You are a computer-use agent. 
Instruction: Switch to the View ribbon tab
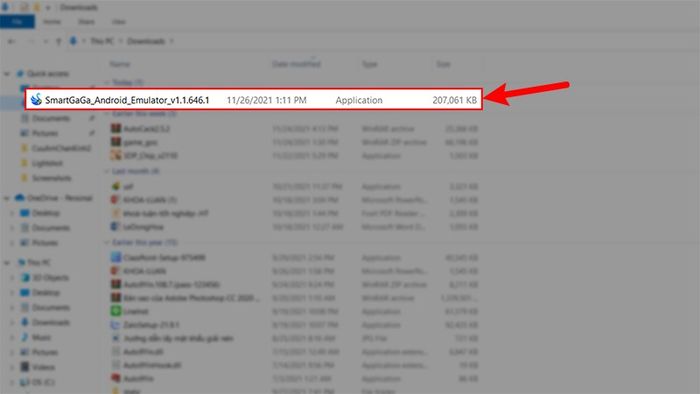(118, 21)
